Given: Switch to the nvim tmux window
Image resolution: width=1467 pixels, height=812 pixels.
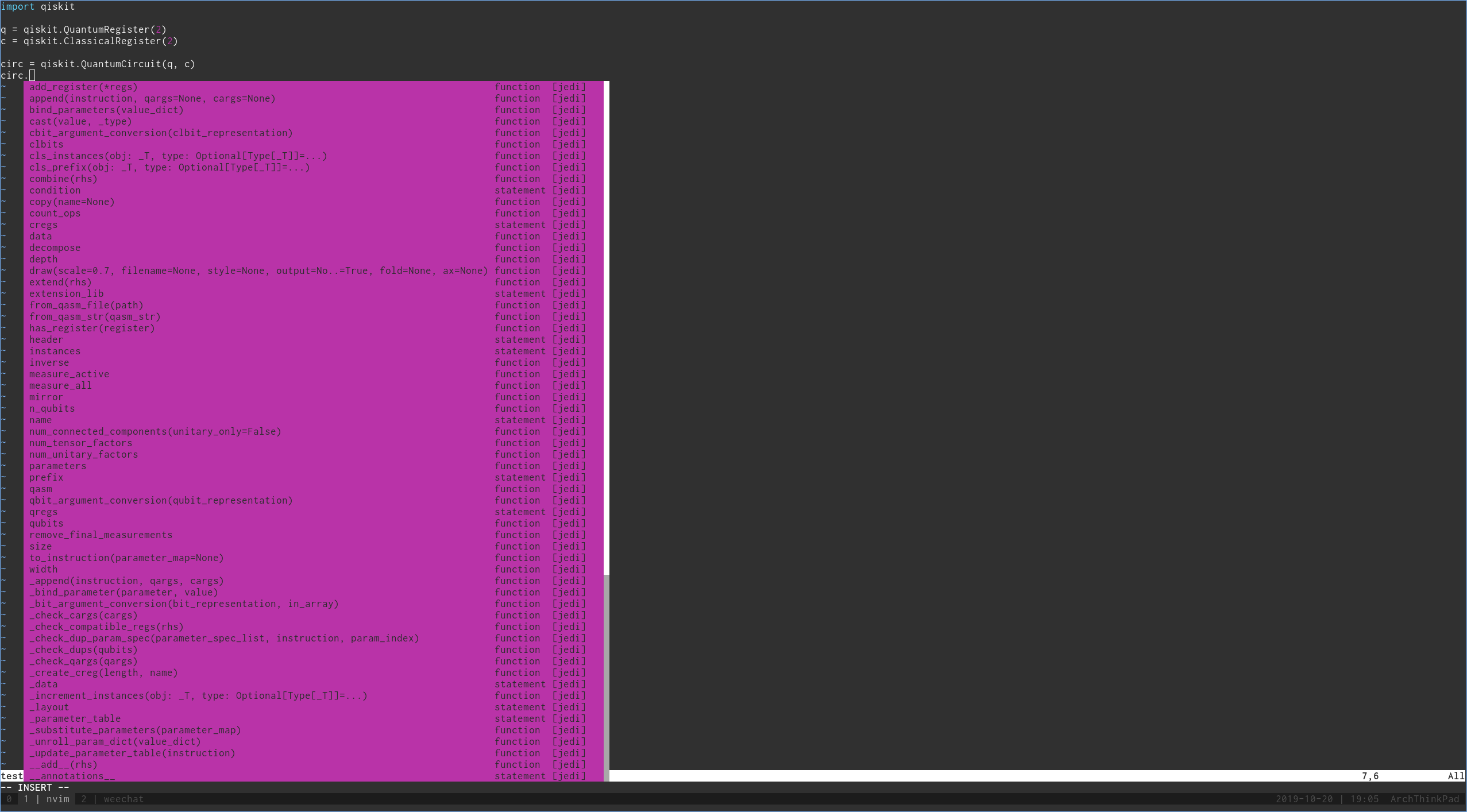Looking at the screenshot, I should (x=57, y=799).
